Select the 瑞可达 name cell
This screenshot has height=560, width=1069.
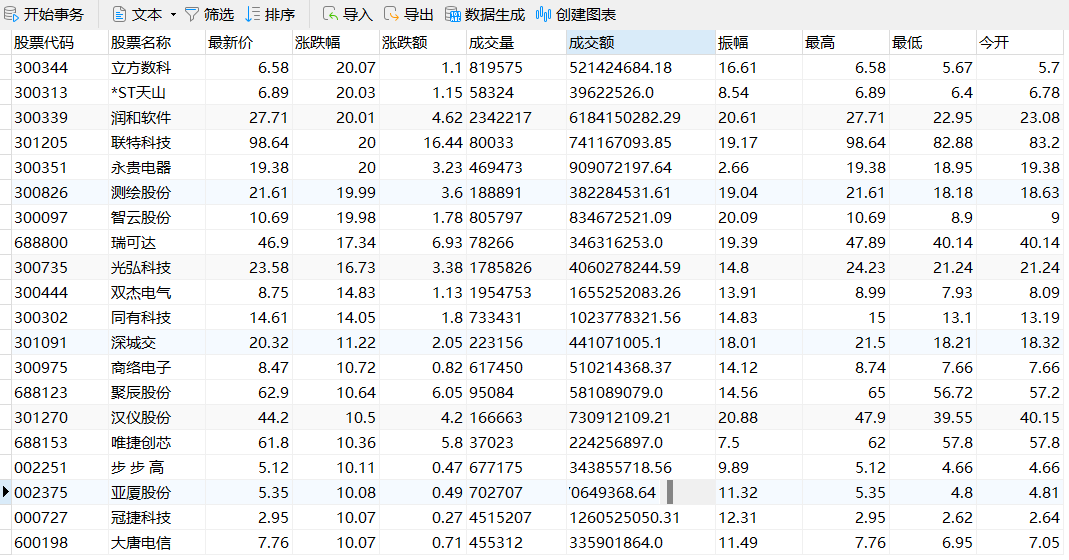tap(157, 243)
